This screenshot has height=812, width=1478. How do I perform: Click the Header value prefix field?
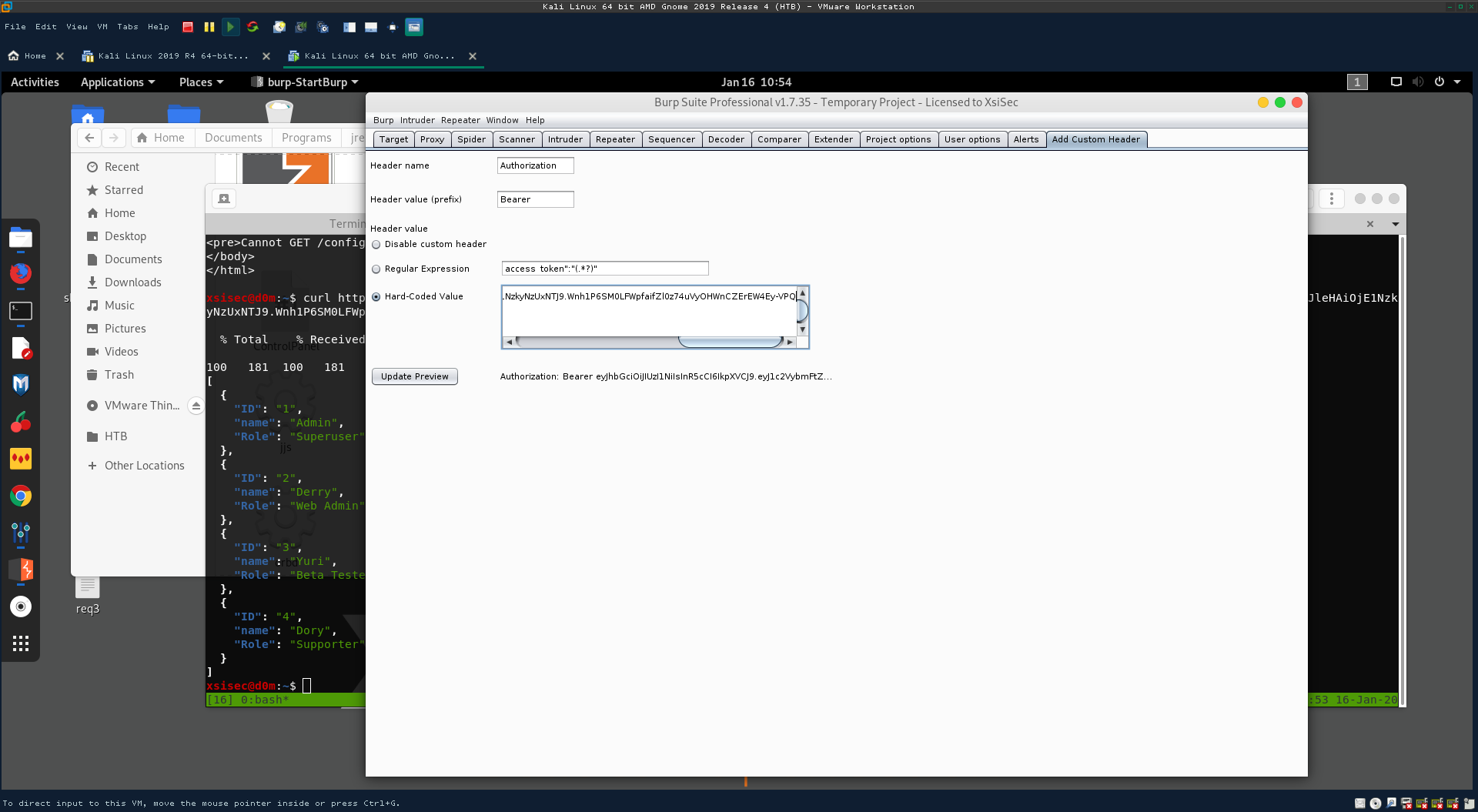coord(535,199)
